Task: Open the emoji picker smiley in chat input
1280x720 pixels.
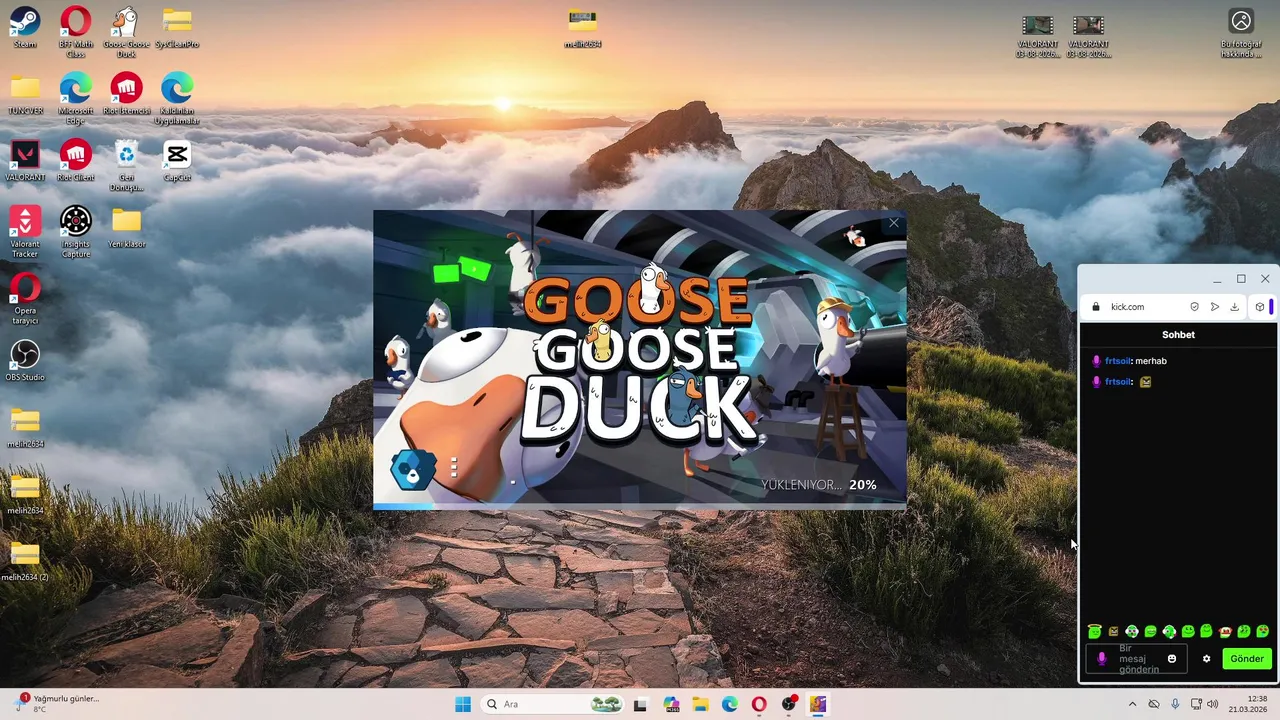Action: tap(1172, 659)
